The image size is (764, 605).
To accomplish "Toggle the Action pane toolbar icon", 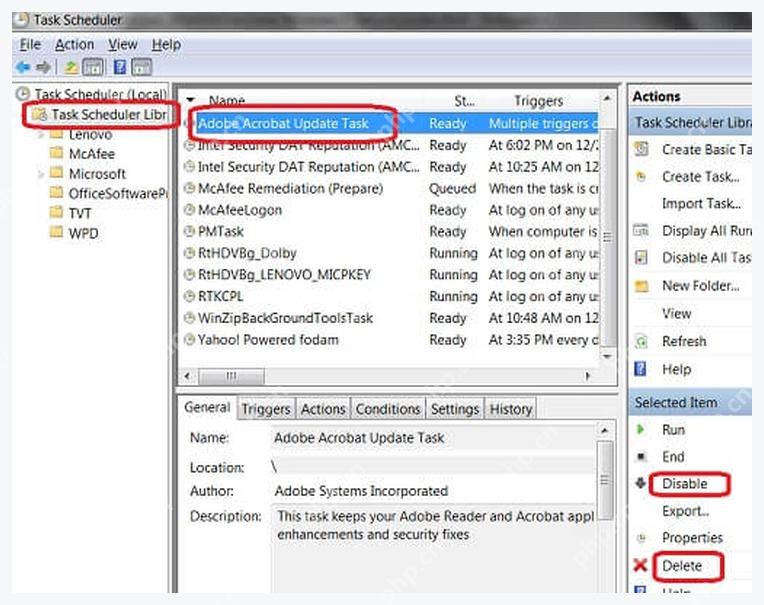I will coord(142,67).
